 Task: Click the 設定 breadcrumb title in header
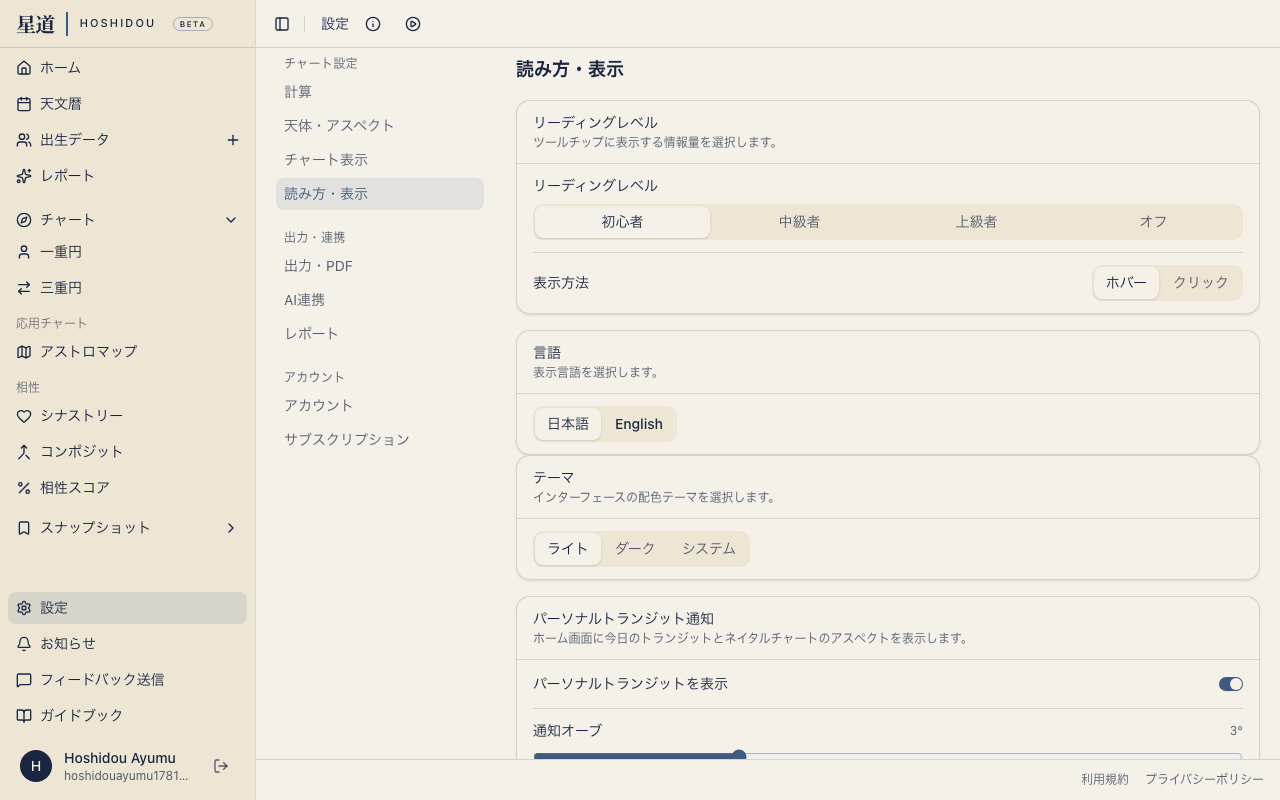click(x=335, y=24)
